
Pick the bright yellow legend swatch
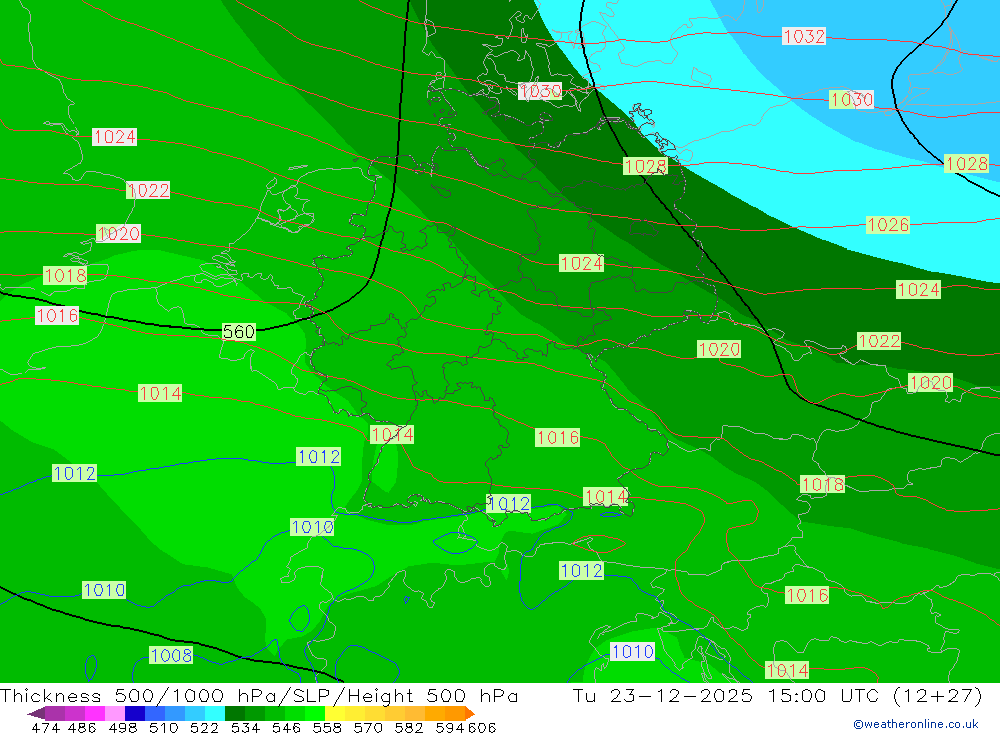(335, 713)
